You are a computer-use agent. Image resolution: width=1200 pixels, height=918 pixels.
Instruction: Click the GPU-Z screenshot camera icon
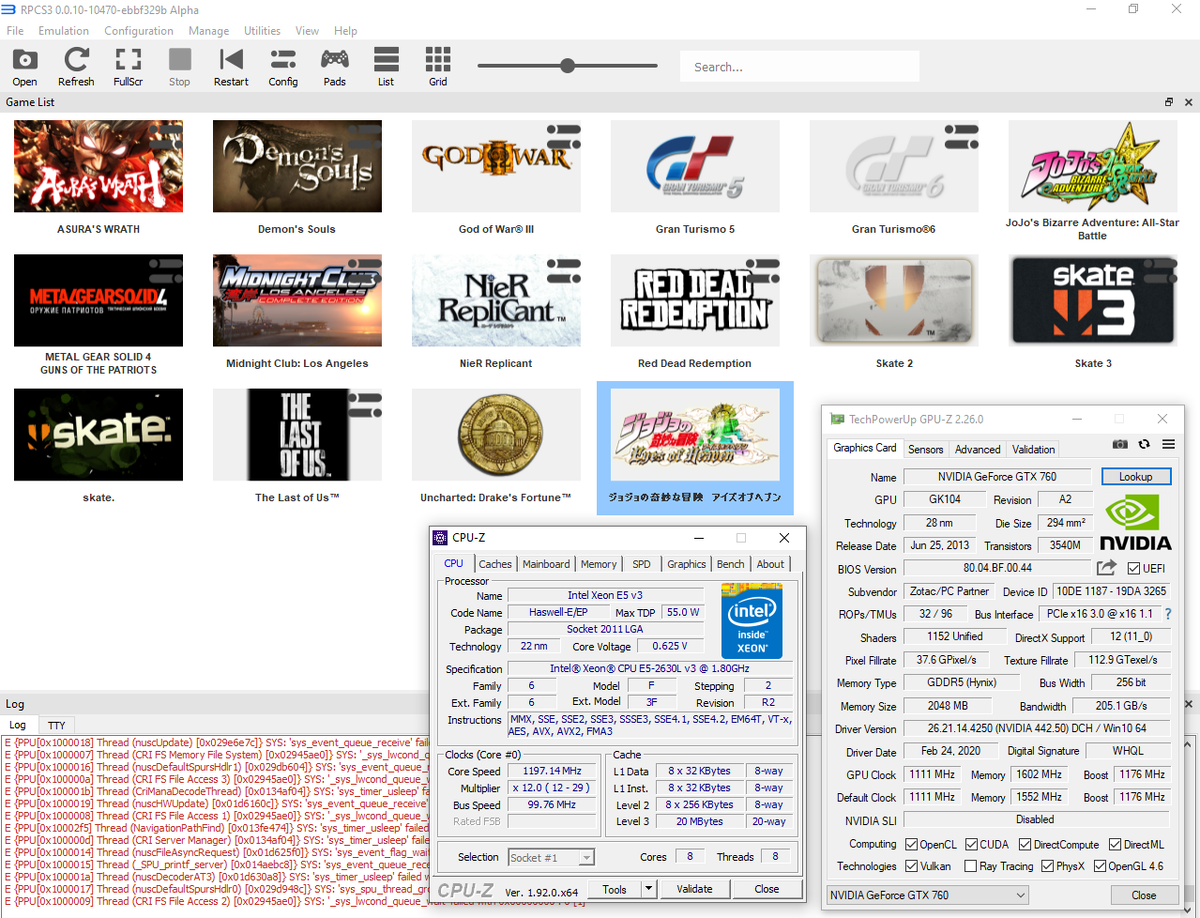[1120, 444]
